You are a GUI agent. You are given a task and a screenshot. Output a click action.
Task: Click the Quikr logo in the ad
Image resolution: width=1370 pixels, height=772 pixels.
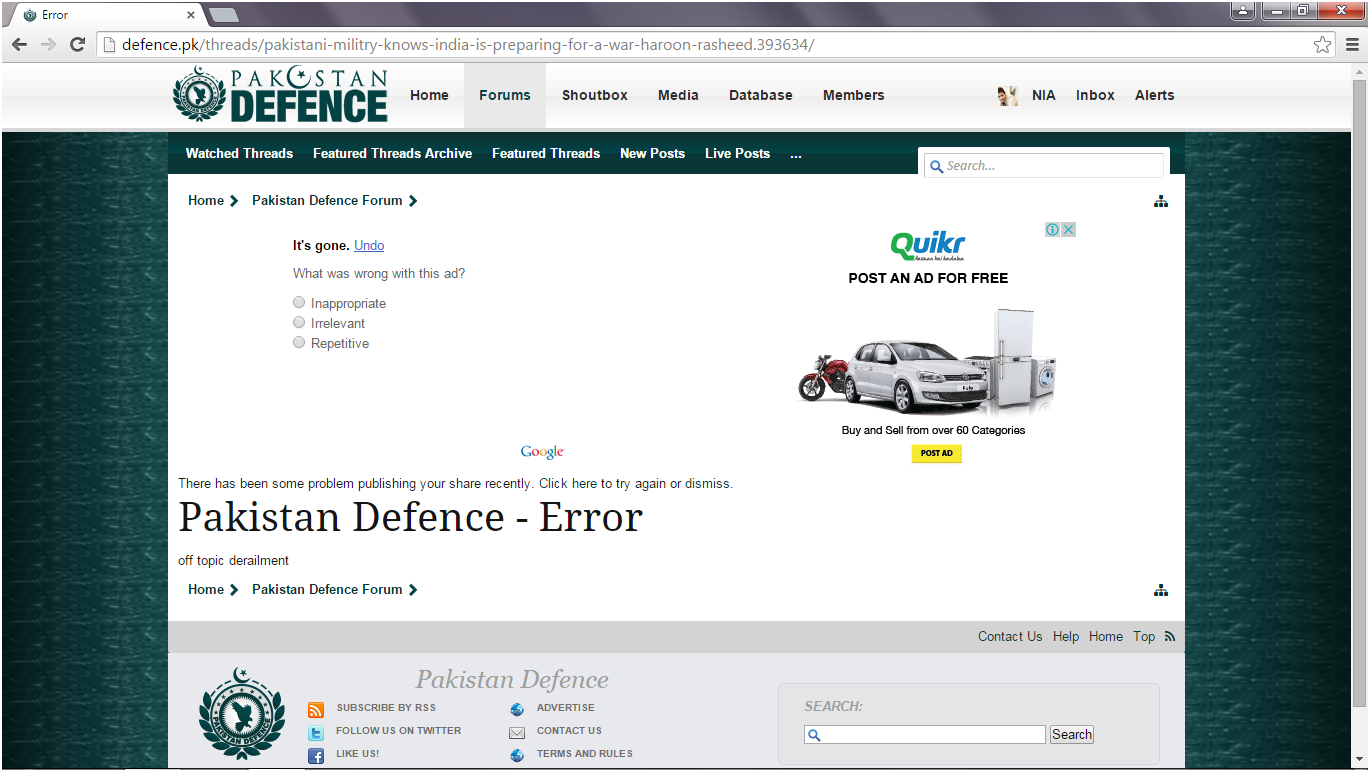coord(928,245)
